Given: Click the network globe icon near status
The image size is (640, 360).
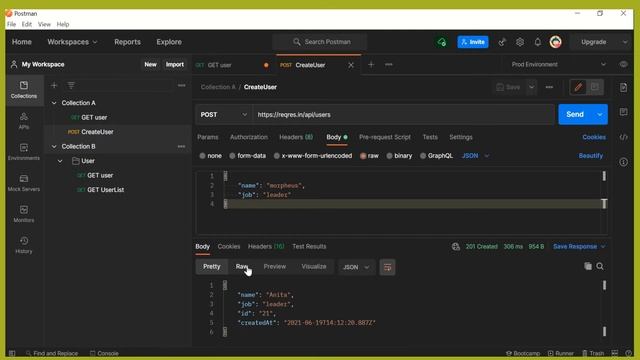Looking at the screenshot, I should (x=456, y=247).
